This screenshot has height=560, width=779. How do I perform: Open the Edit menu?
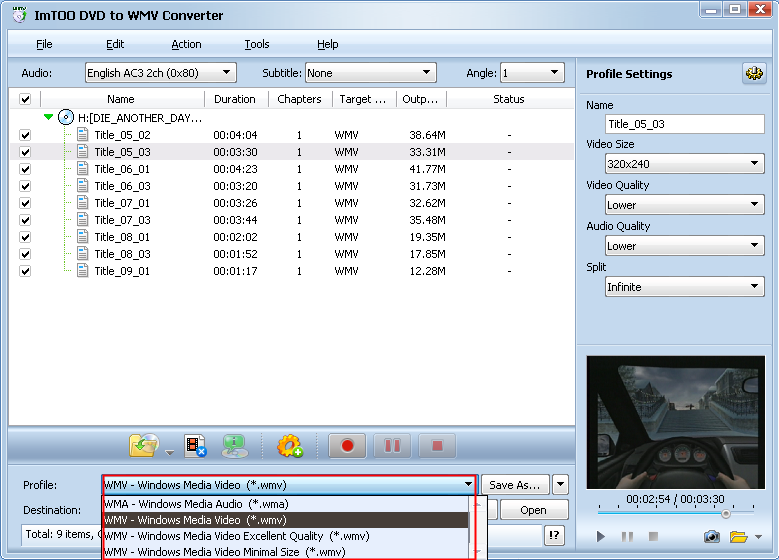pos(115,44)
